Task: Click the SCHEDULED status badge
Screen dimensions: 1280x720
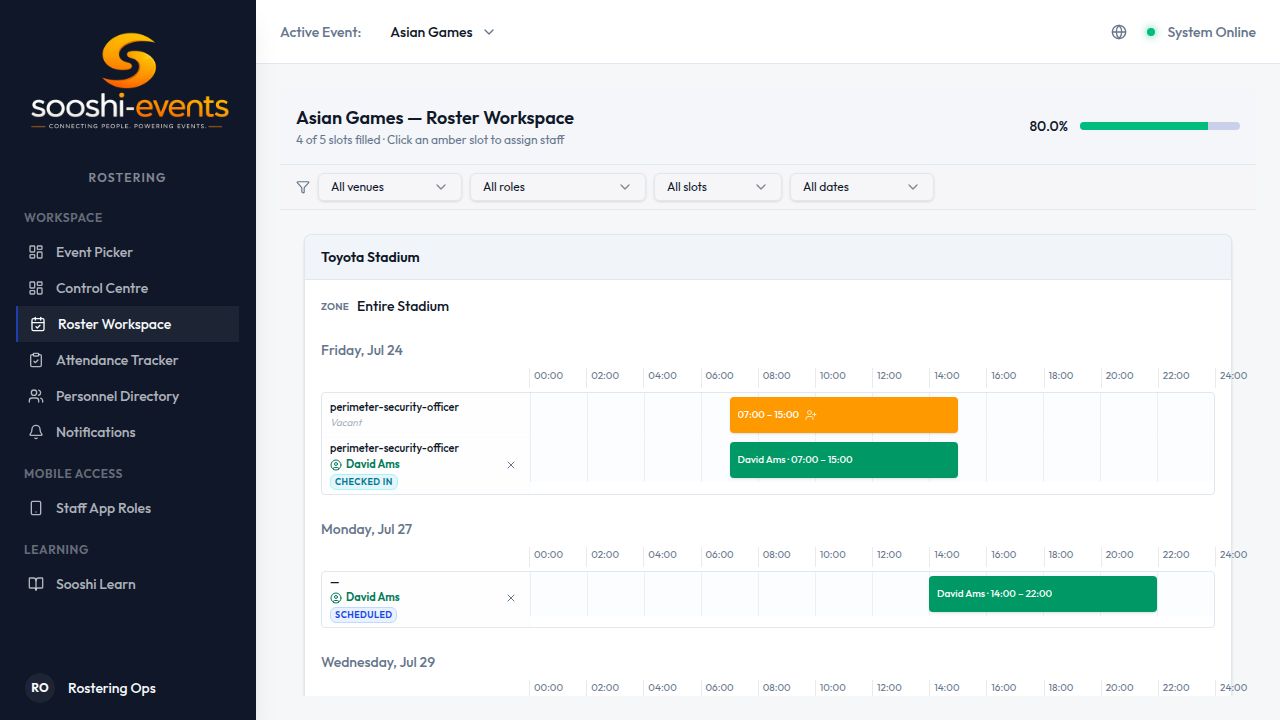Action: click(x=364, y=615)
